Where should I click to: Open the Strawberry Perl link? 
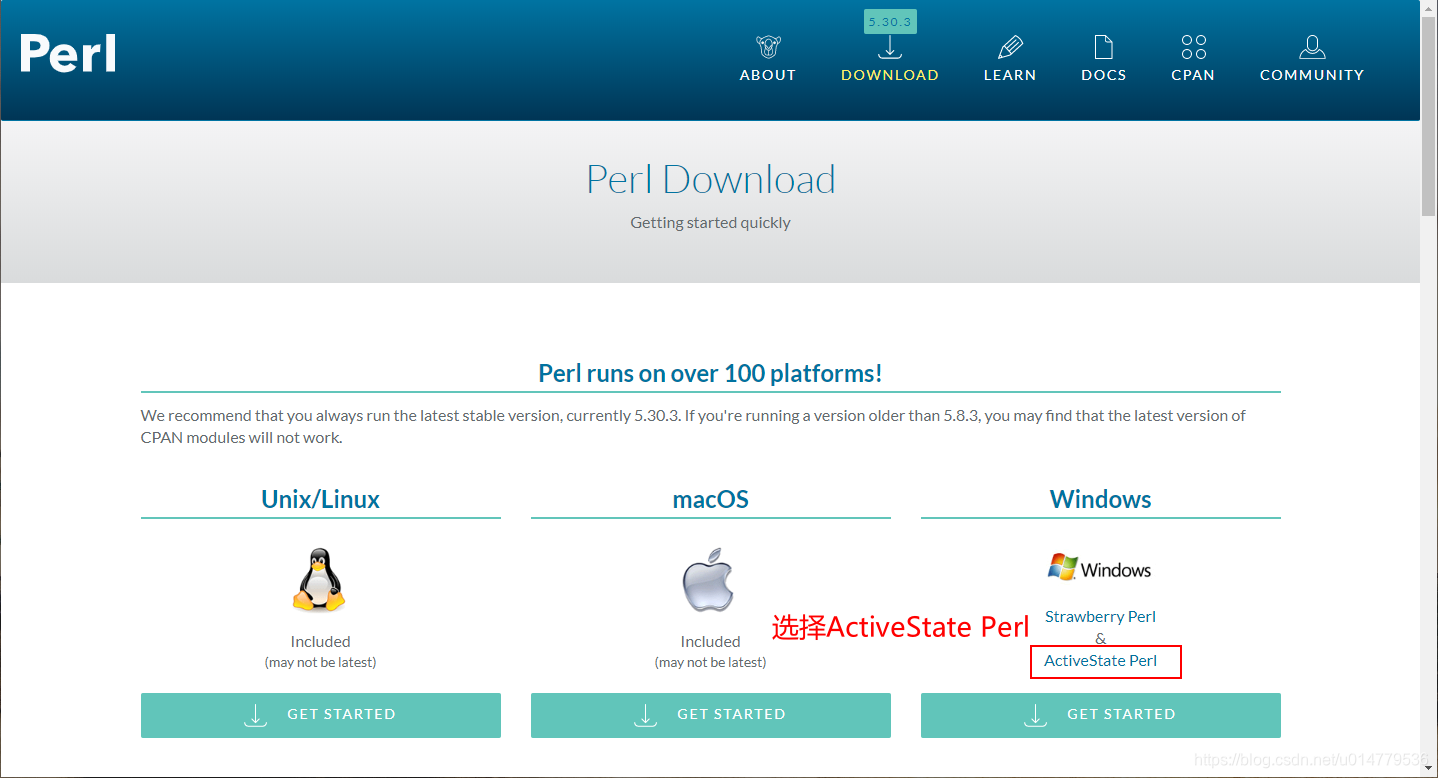click(x=1100, y=617)
